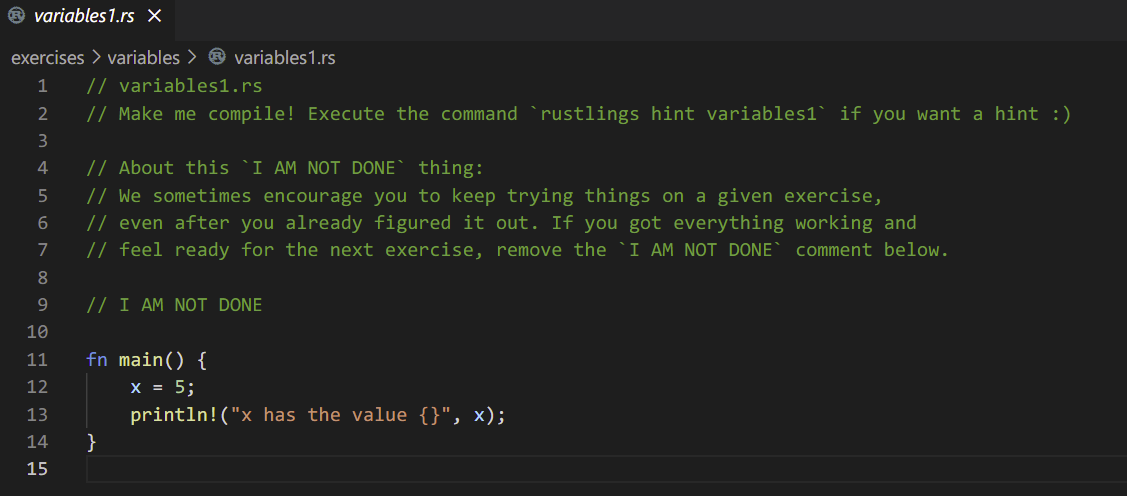The width and height of the screenshot is (1127, 496).
Task: Open the variables breadcrumb folder
Action: (143, 58)
